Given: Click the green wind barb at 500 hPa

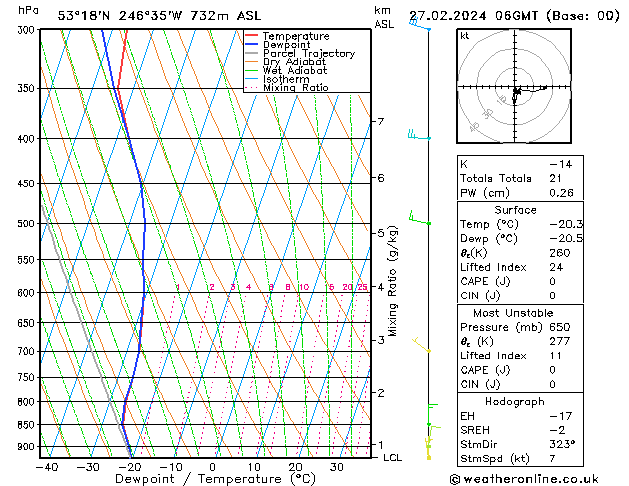Looking at the screenshot, I should click(420, 218).
